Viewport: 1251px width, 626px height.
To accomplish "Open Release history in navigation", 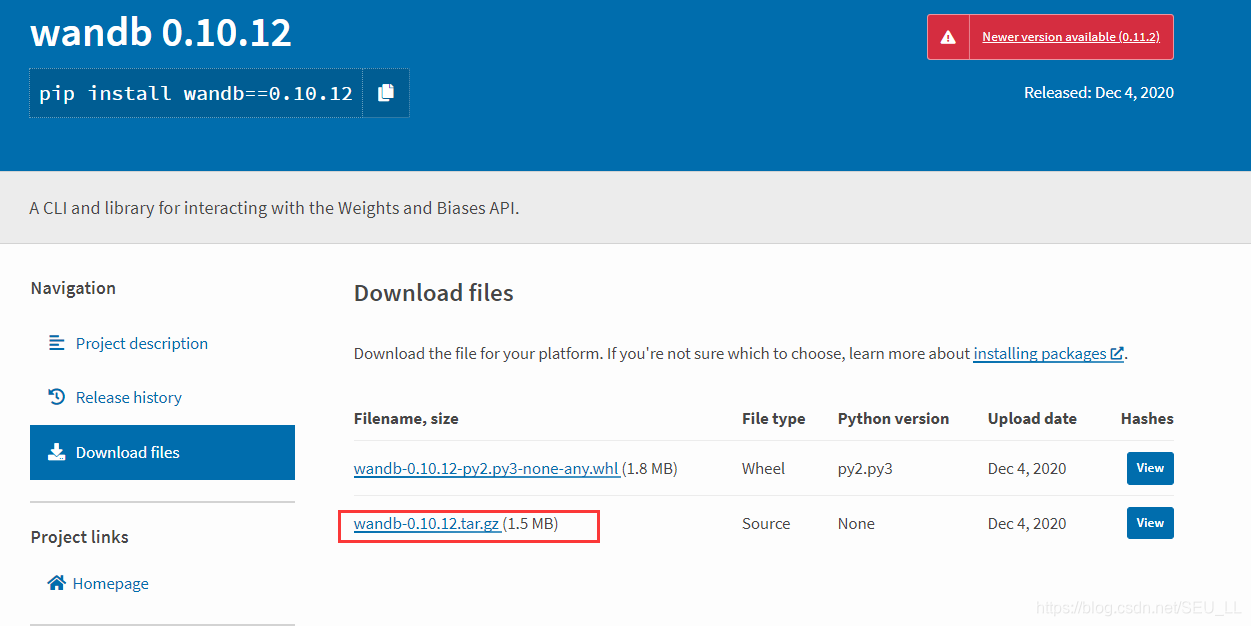I will coord(129,397).
